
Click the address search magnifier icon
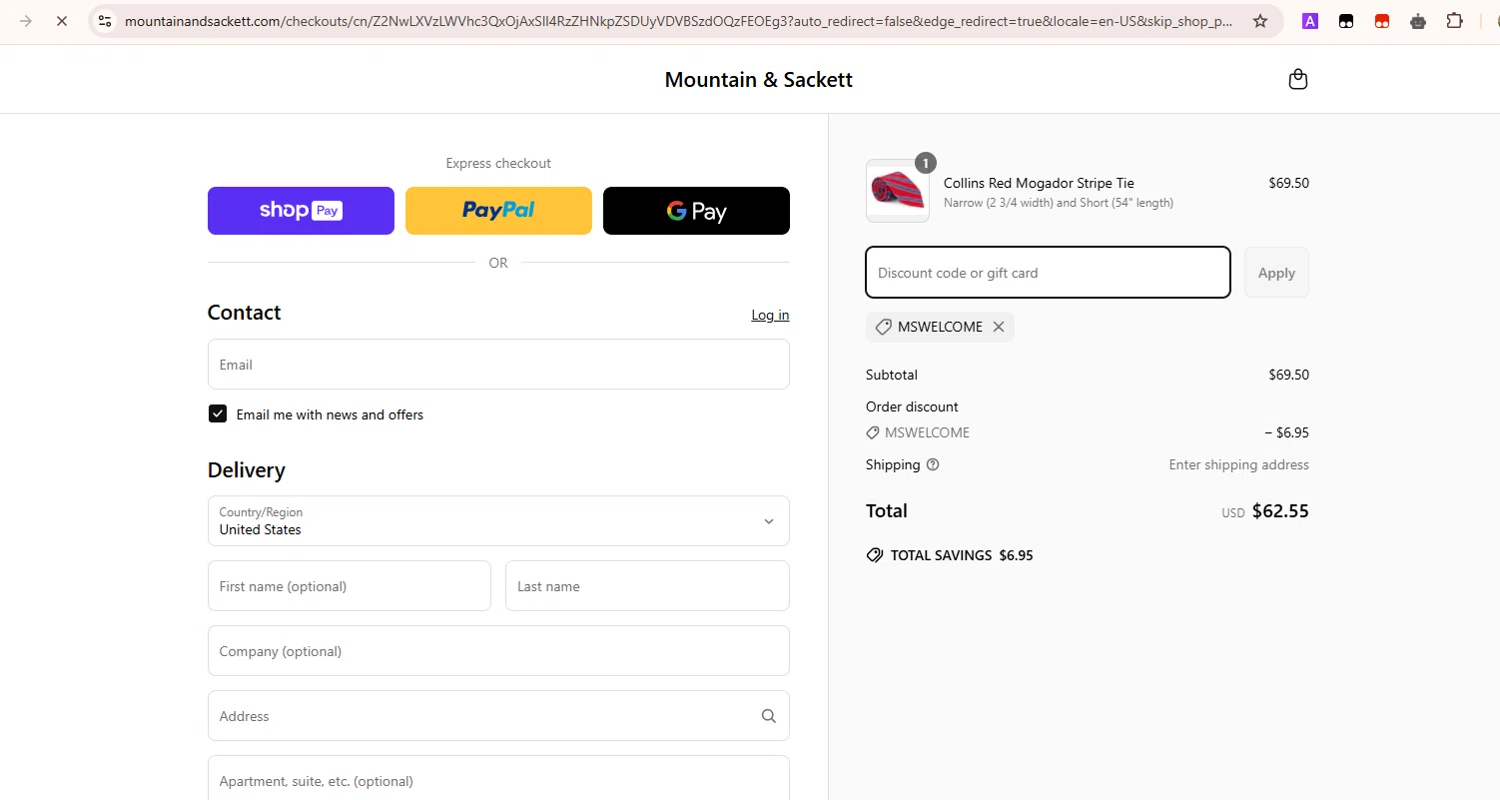pyautogui.click(x=768, y=716)
